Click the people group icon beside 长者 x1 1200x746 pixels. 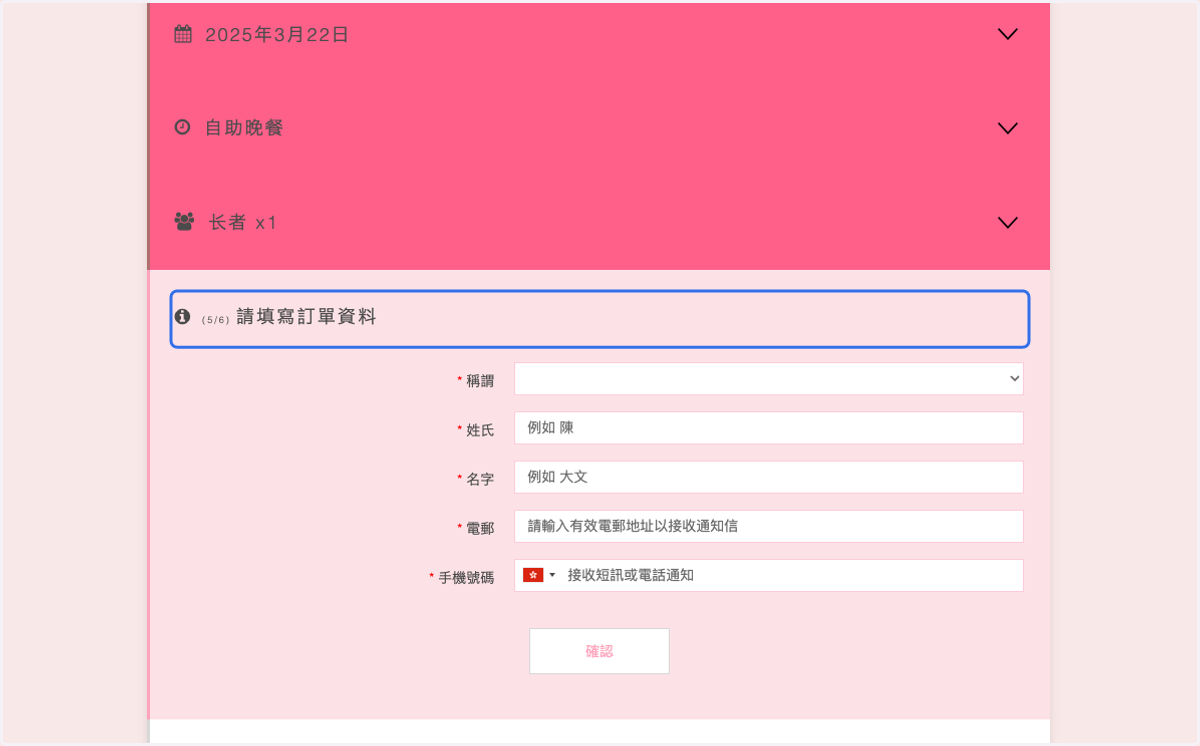pyautogui.click(x=184, y=221)
